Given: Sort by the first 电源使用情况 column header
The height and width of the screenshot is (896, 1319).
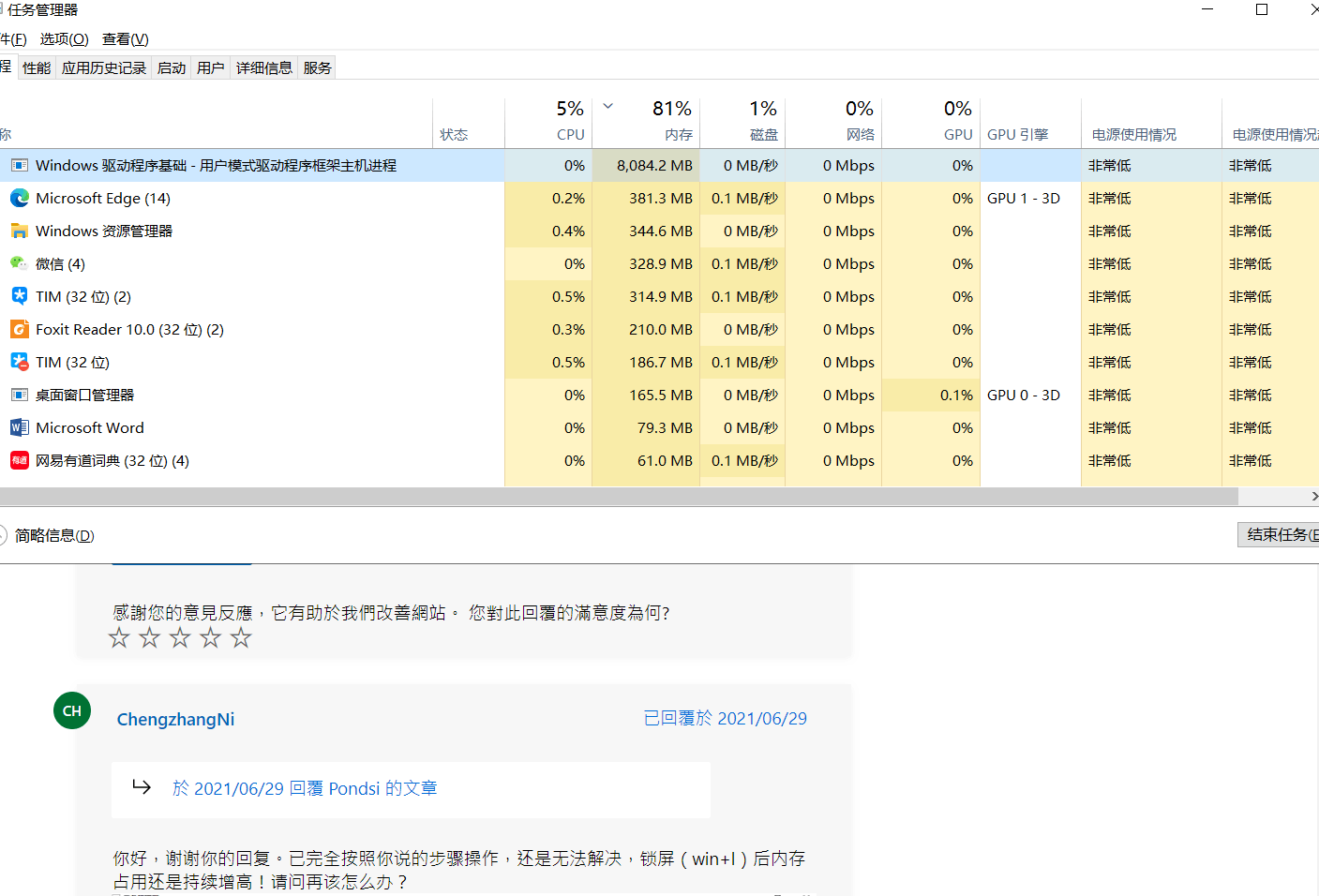Looking at the screenshot, I should point(1151,123).
